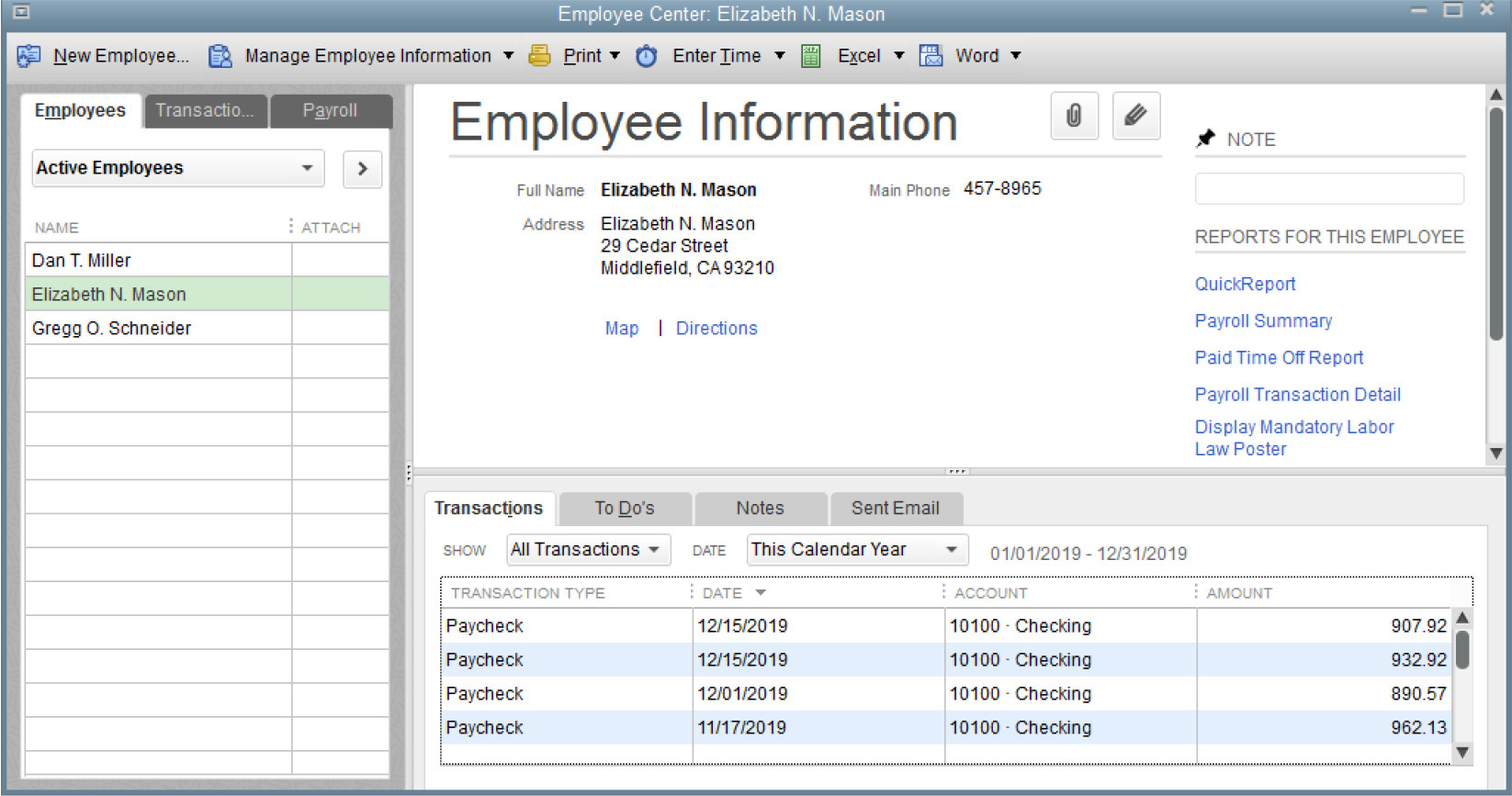Image resolution: width=1512 pixels, height=796 pixels.
Task: Click the New Employee icon
Action: (x=28, y=56)
